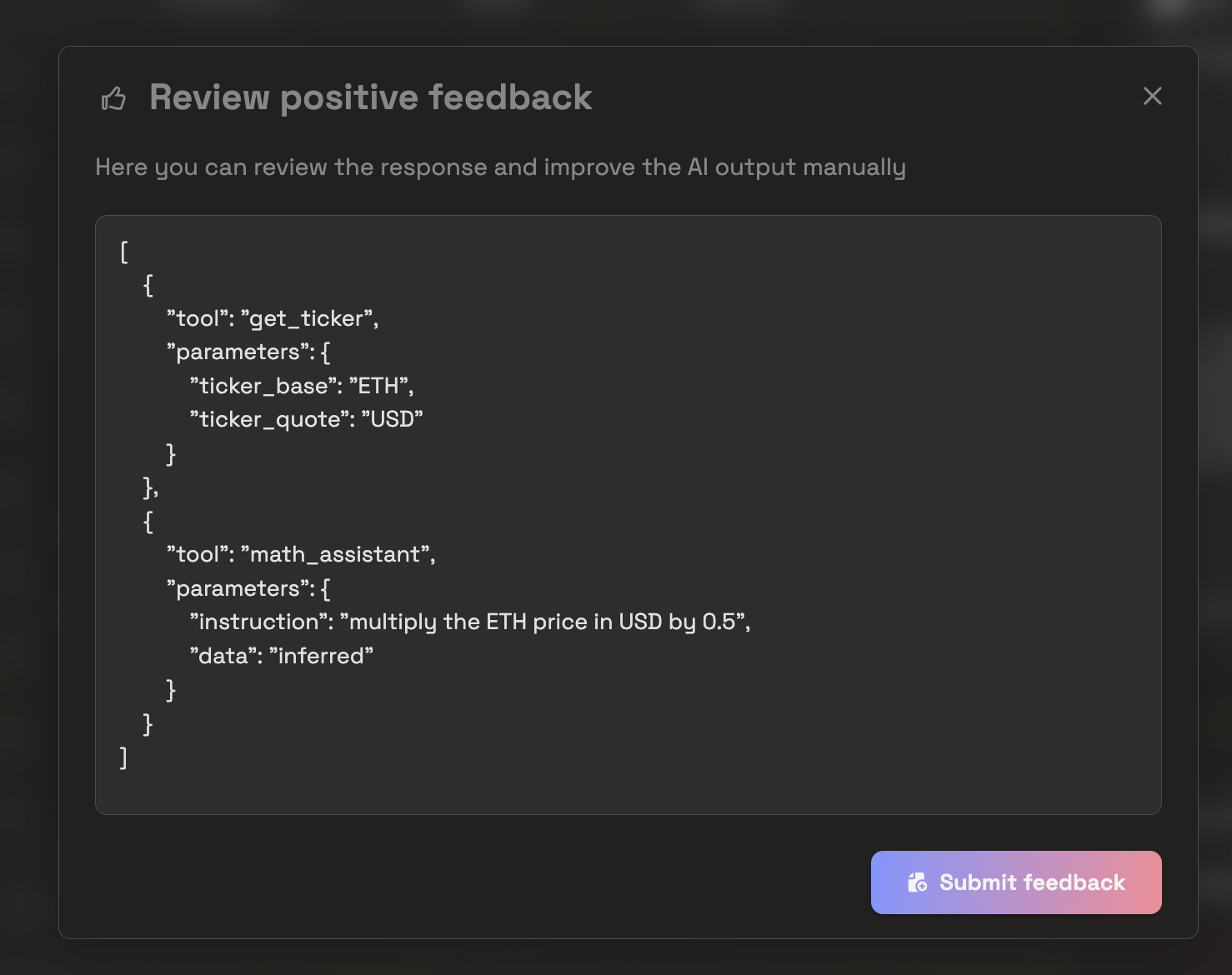Click the math_assistant tool name text

tap(337, 553)
